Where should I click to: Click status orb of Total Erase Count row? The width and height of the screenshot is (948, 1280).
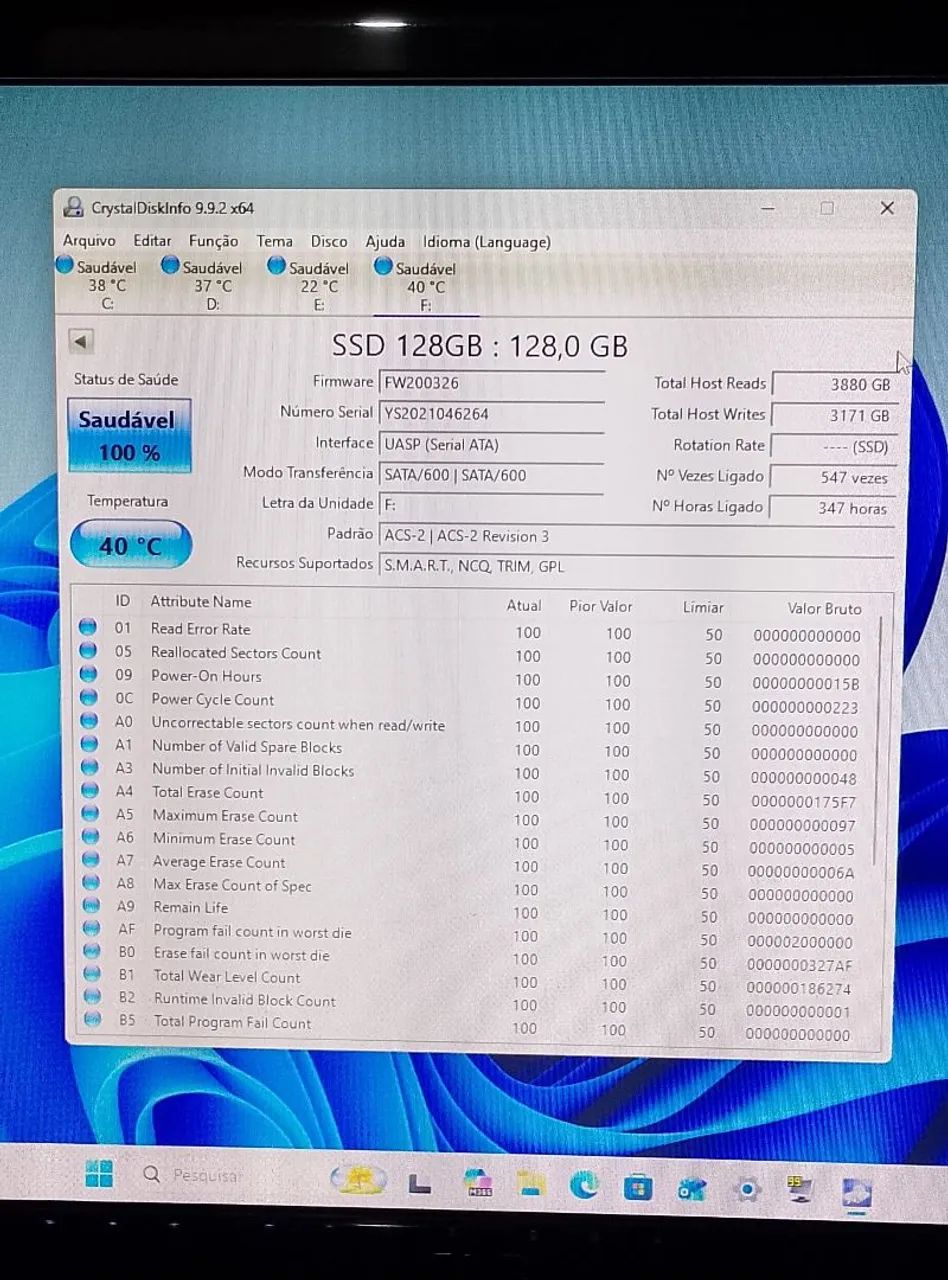90,791
